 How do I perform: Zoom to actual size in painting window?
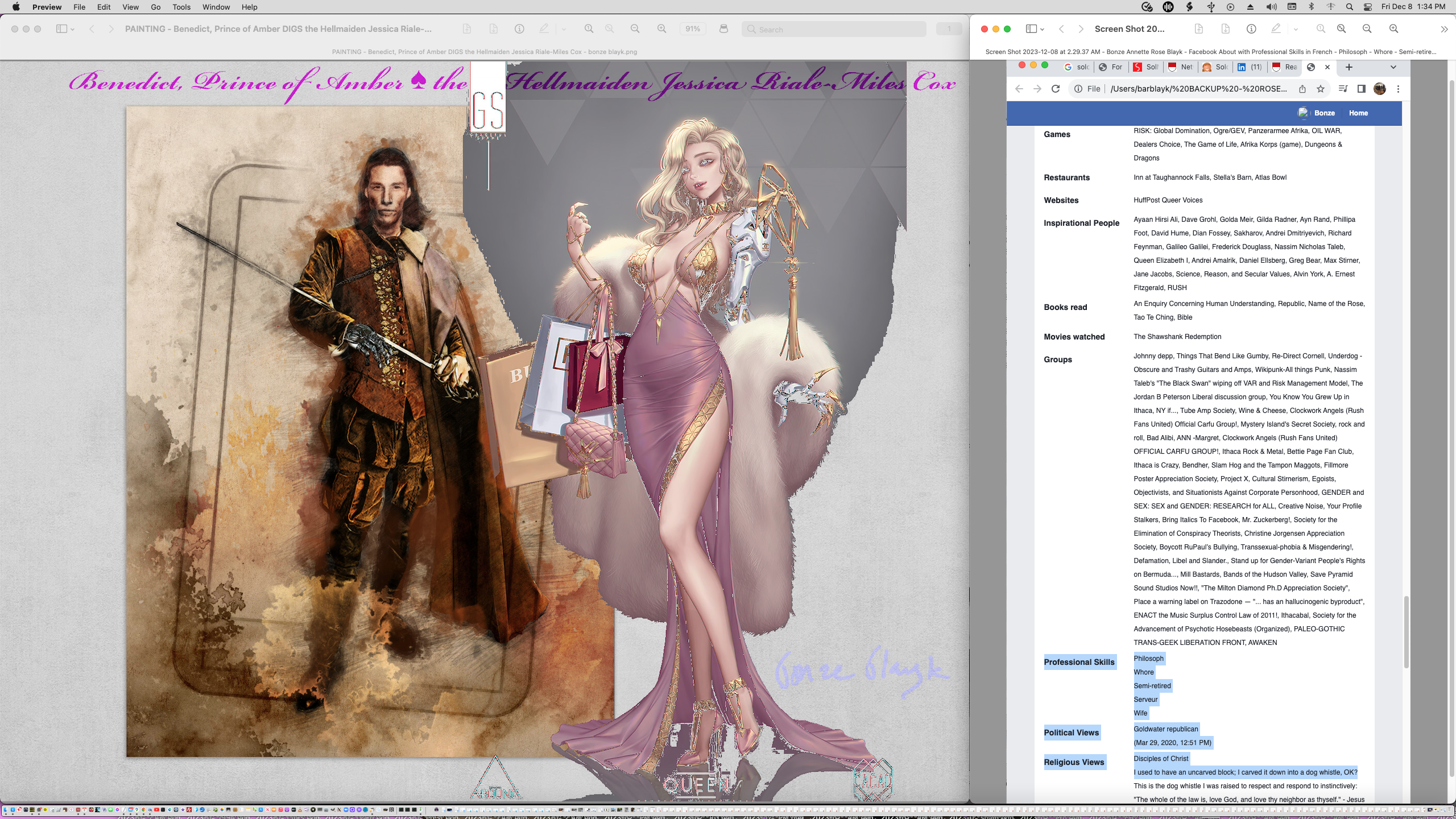589,29
